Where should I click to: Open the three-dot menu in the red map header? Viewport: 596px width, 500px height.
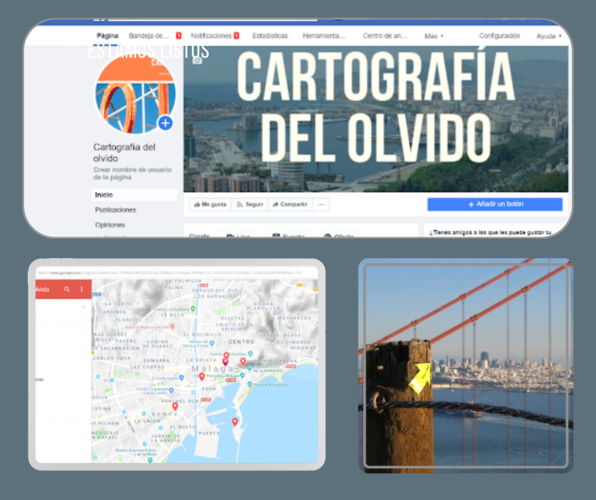[x=81, y=289]
